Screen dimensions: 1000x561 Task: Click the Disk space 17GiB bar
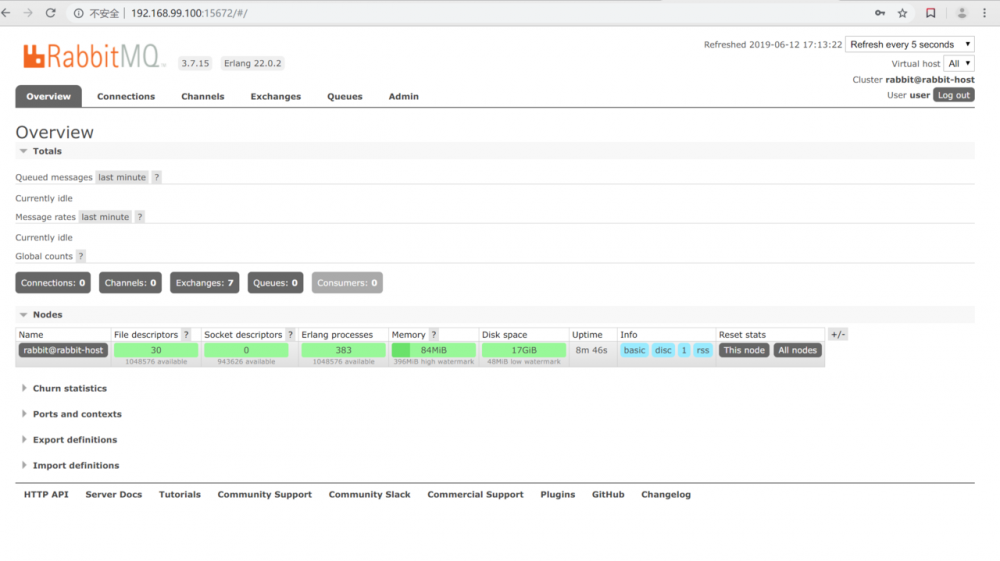(x=524, y=350)
